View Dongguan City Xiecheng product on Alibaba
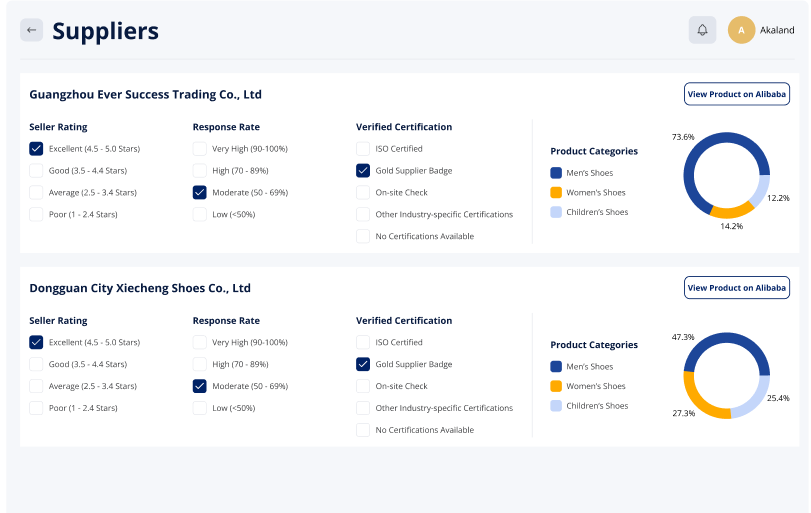Viewport: 811px width, 513px height. [x=737, y=288]
